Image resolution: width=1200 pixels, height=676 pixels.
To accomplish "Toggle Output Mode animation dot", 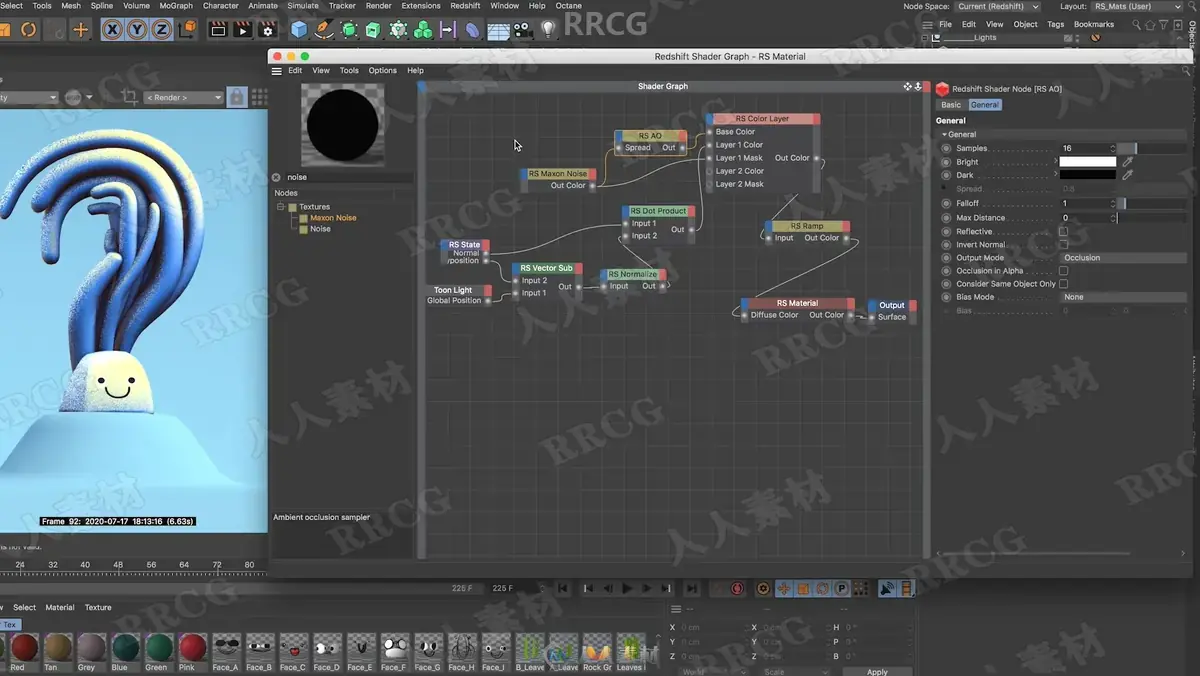I will pyautogui.click(x=946, y=257).
